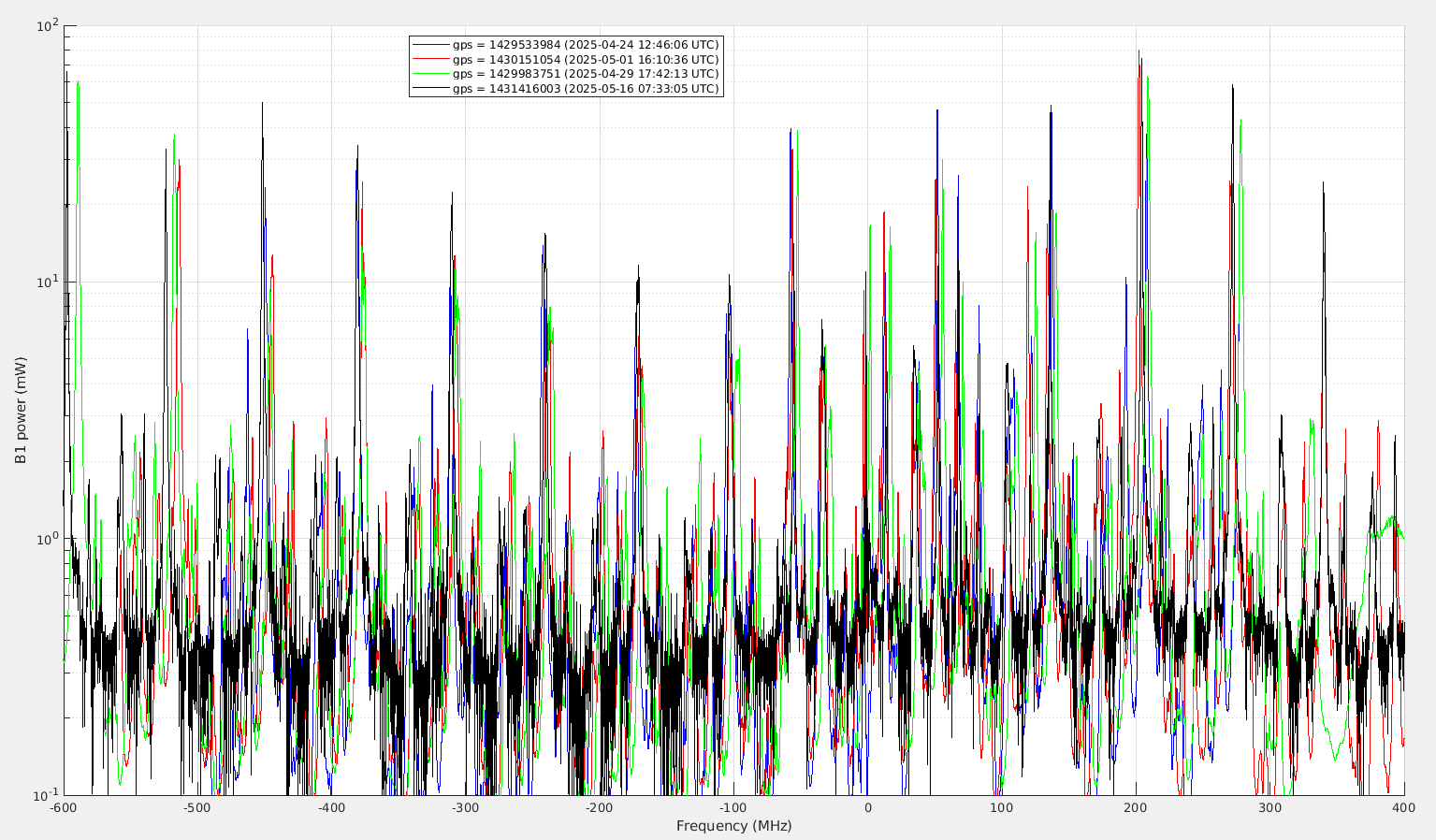Click the -600 x-axis tick label

coord(63,808)
